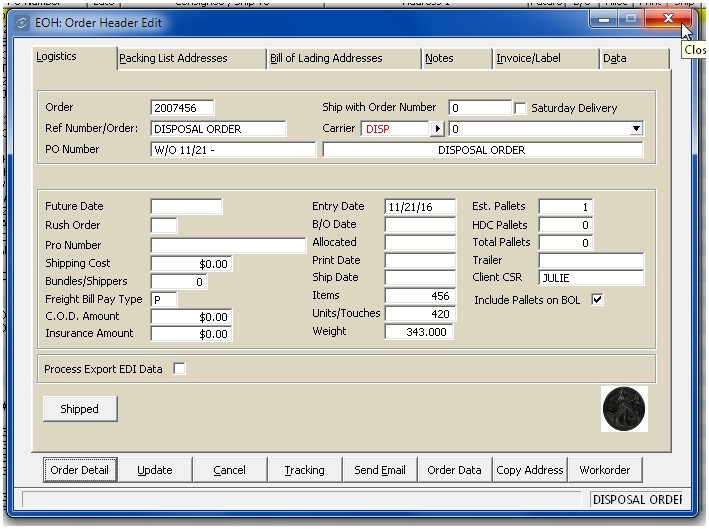Click the Ship Date field
709x529 pixels.
[x=420, y=278]
